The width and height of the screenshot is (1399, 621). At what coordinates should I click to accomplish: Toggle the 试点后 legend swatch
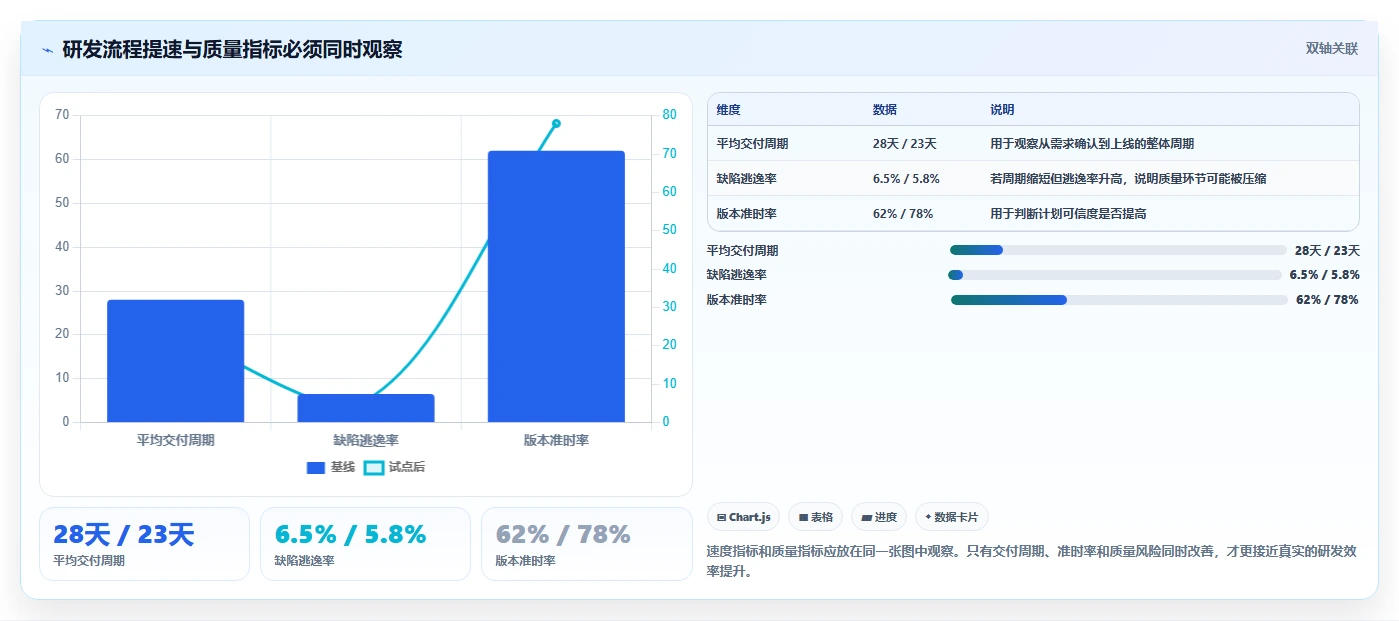point(373,467)
